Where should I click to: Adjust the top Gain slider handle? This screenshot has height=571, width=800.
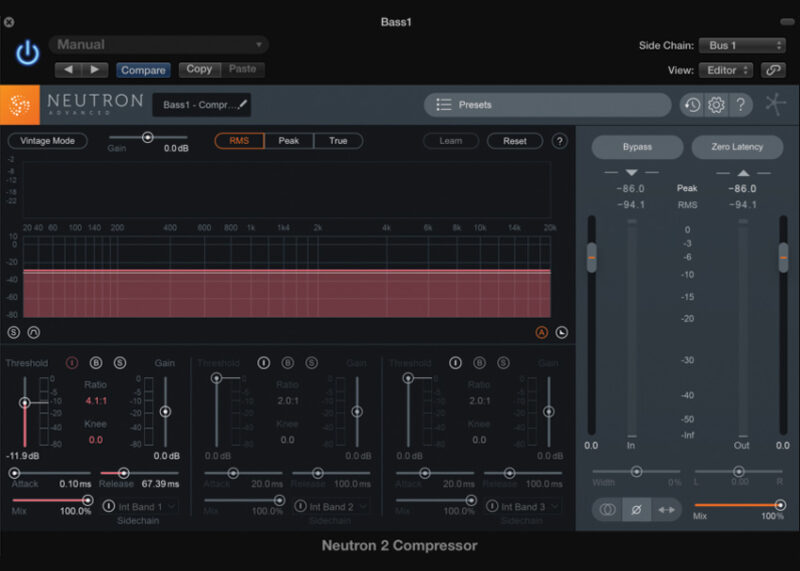(x=148, y=137)
